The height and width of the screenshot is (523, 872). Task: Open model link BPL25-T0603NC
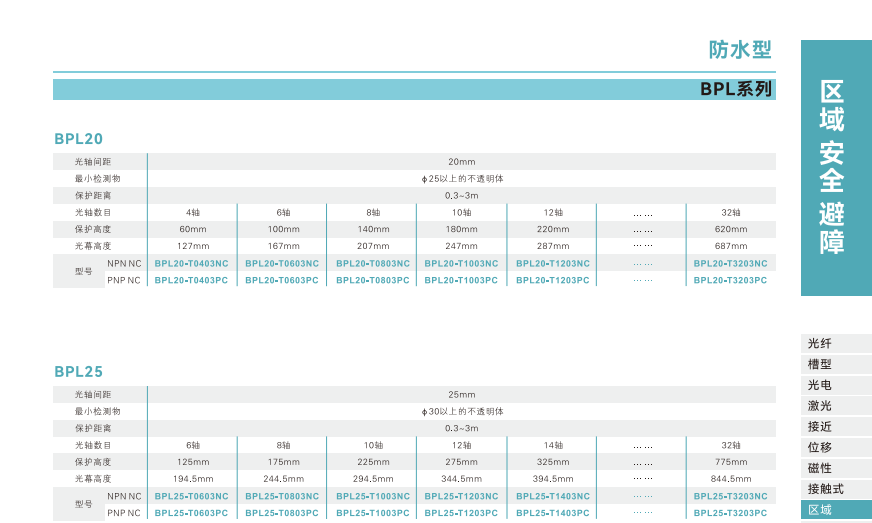(192, 497)
